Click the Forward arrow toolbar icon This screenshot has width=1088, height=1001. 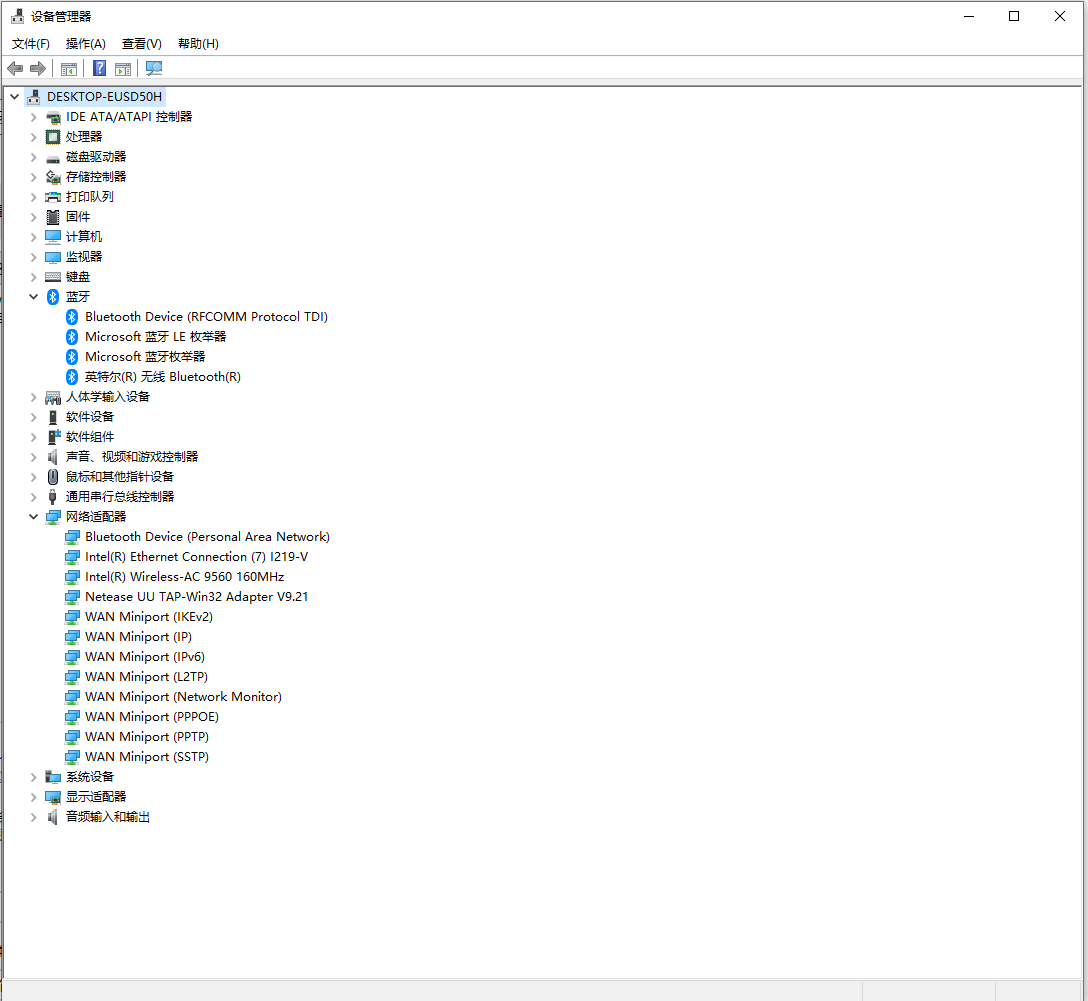coord(38,68)
